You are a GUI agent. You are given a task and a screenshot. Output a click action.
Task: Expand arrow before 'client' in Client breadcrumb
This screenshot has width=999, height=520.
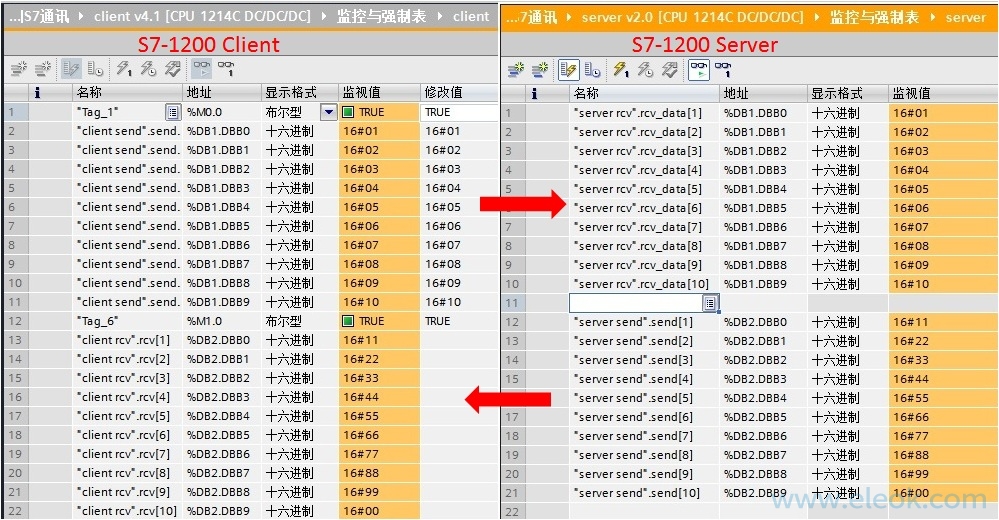440,17
